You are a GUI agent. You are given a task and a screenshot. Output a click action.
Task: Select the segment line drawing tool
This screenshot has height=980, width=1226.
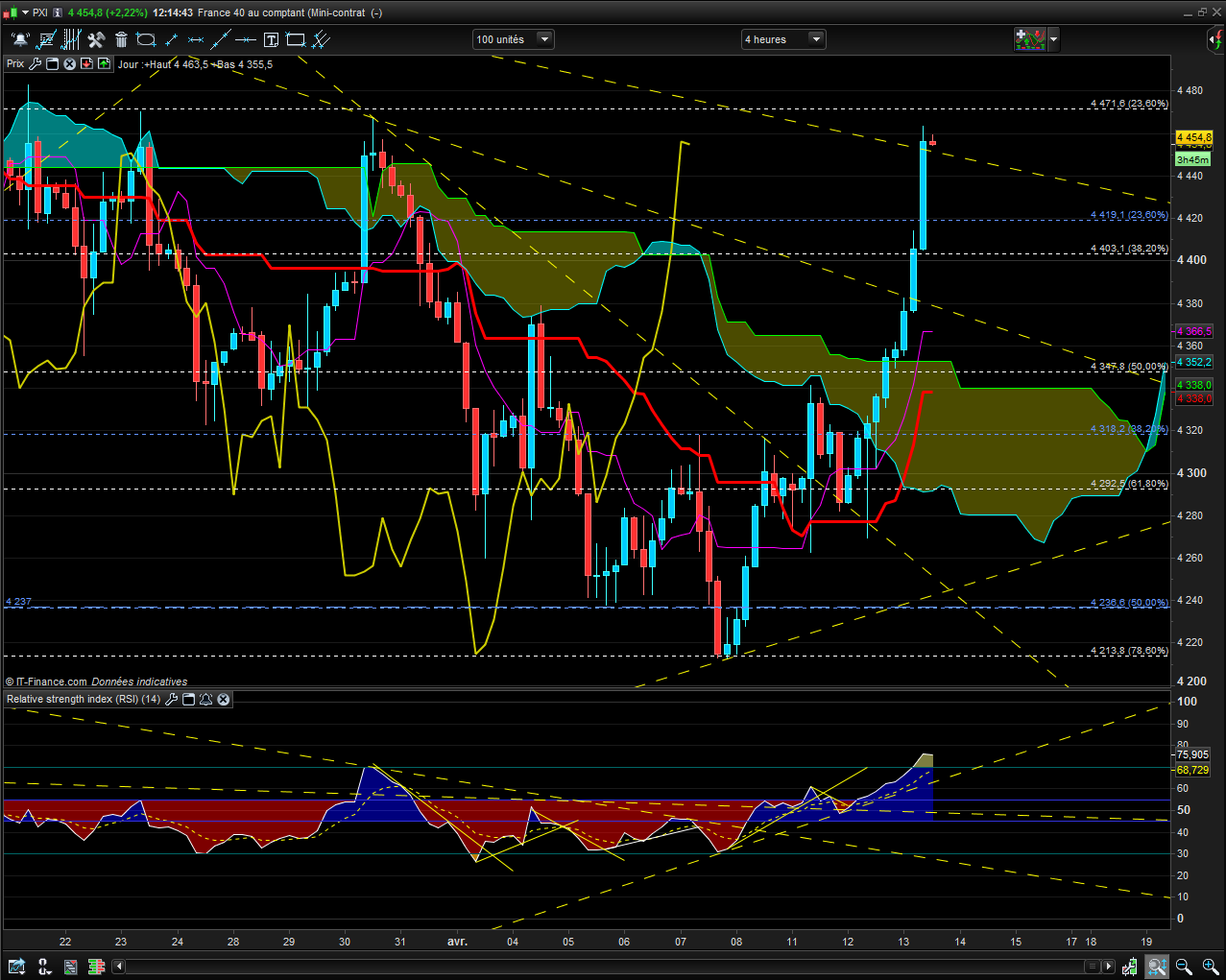tap(171, 39)
